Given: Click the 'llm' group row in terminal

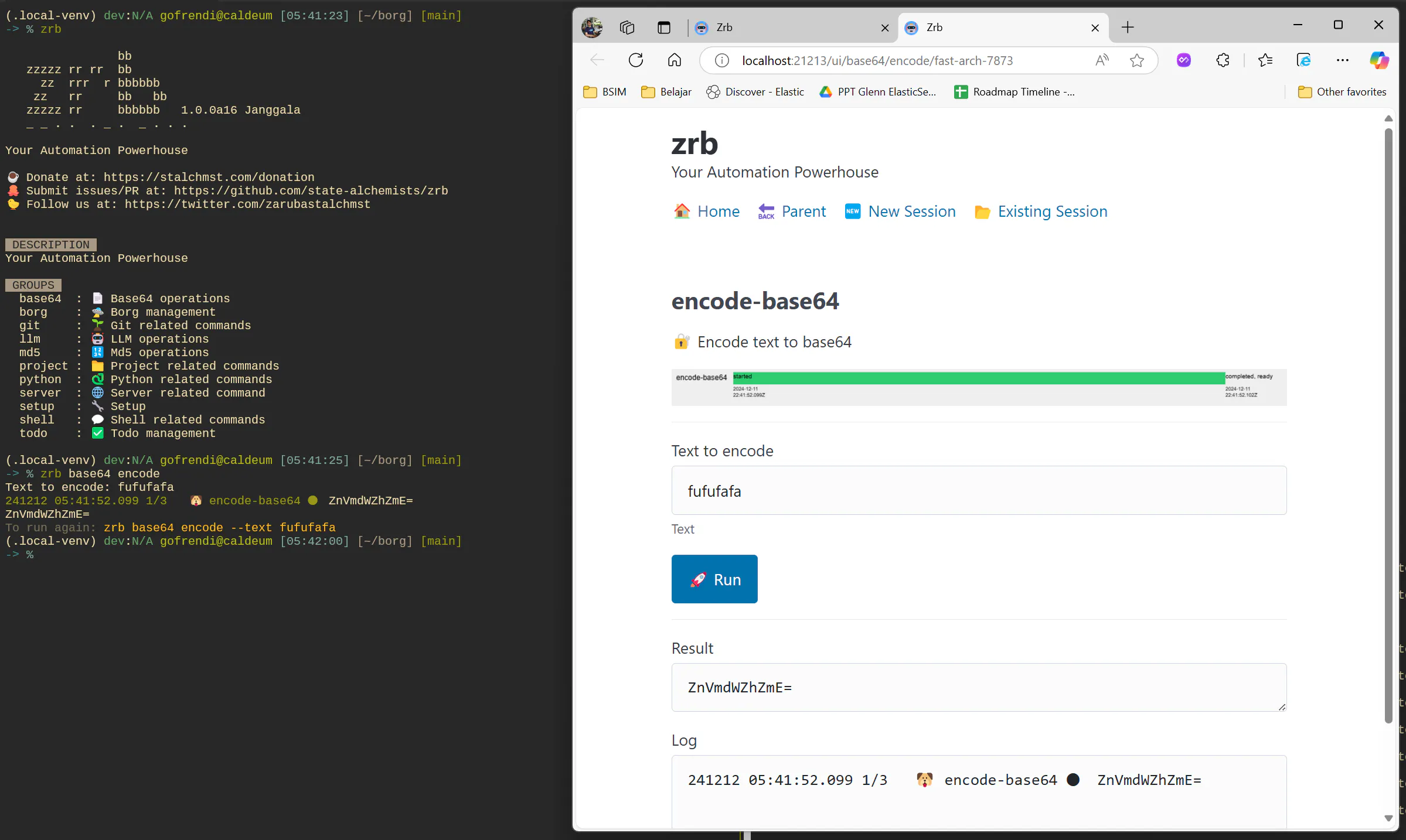Looking at the screenshot, I should tap(114, 339).
